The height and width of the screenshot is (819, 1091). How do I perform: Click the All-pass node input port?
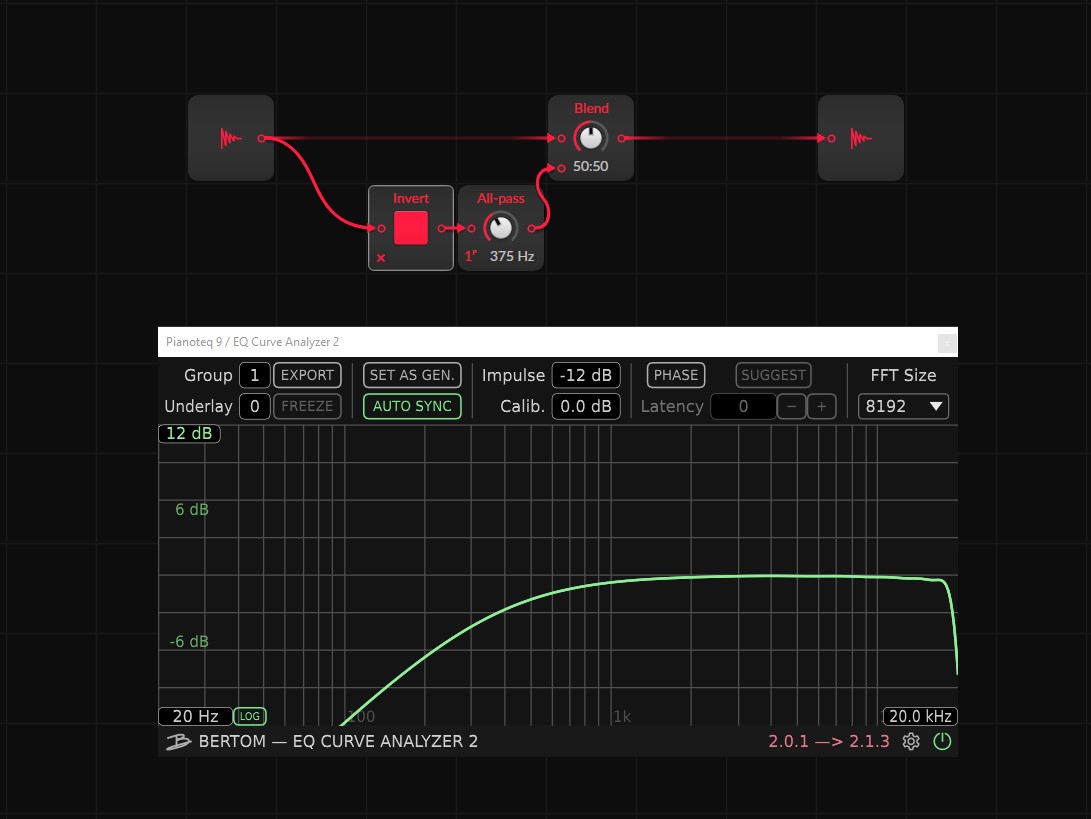point(471,228)
